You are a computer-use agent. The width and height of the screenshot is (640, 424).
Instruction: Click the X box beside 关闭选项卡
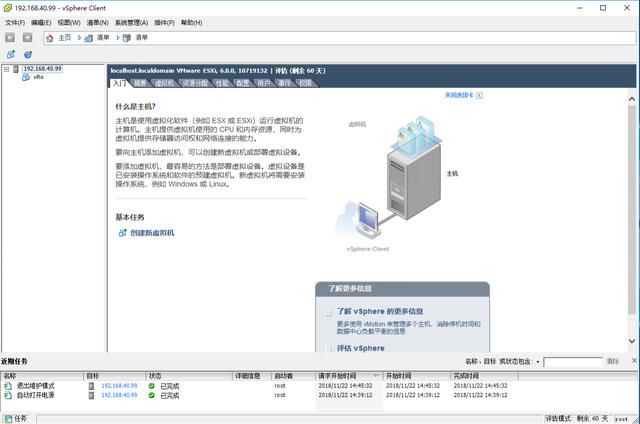(x=479, y=95)
